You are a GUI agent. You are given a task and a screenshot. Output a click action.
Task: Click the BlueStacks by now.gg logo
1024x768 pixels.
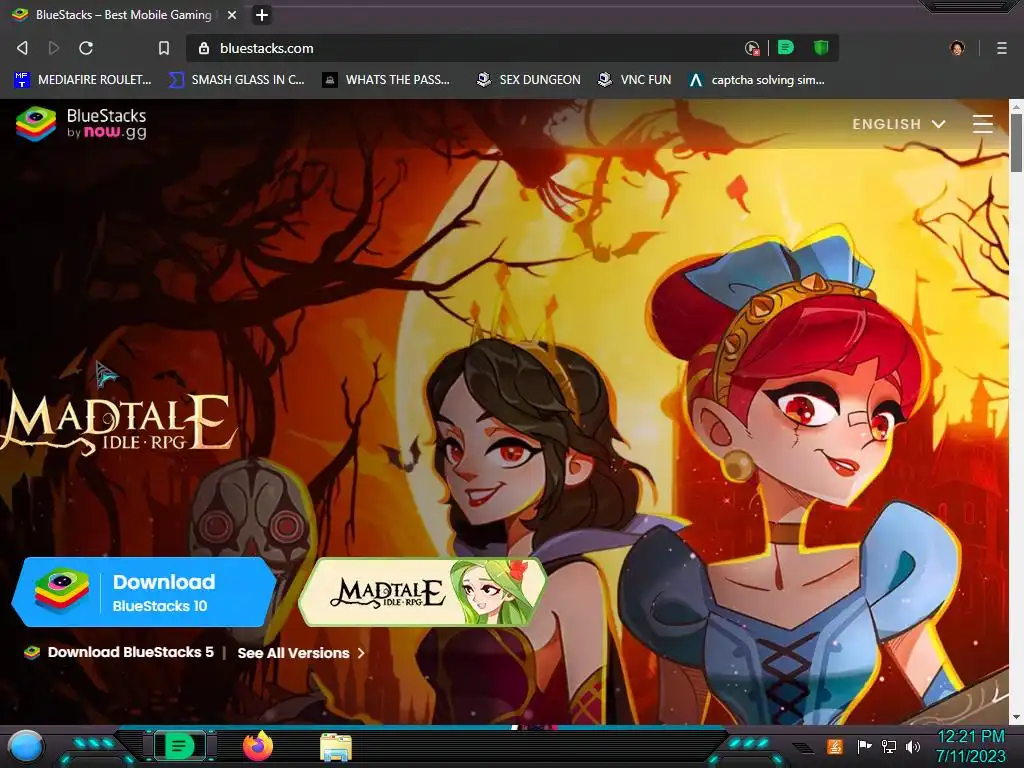[x=81, y=123]
